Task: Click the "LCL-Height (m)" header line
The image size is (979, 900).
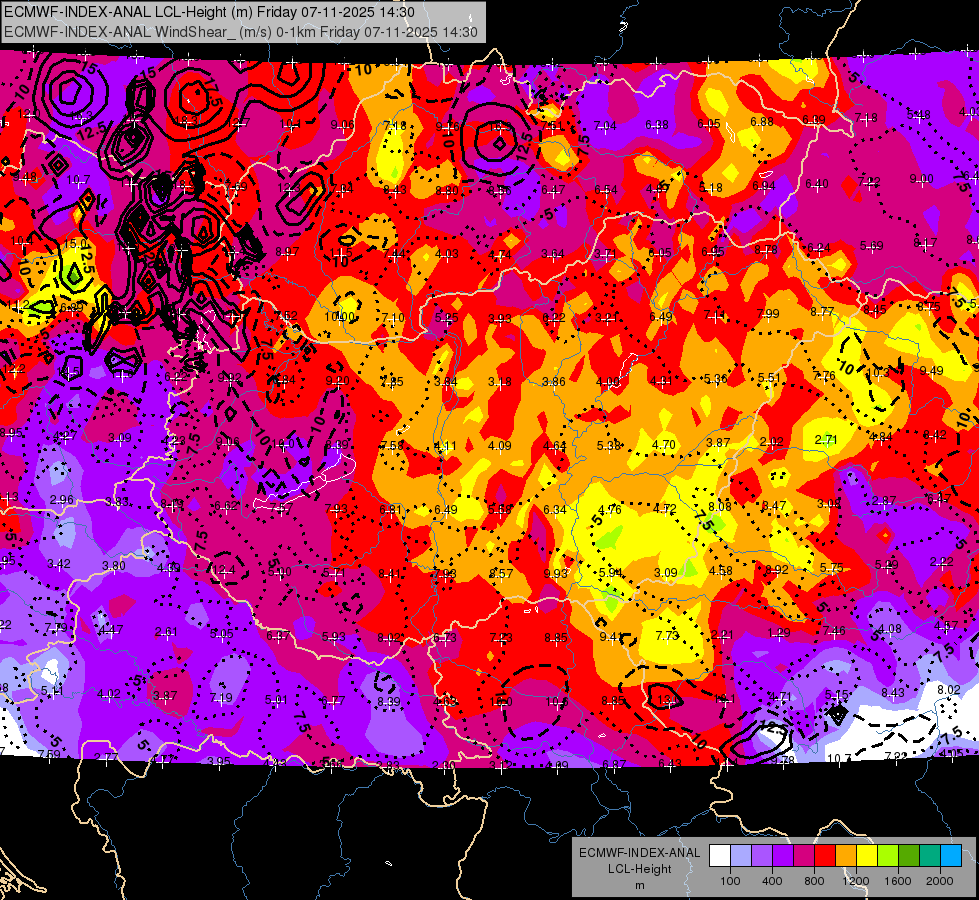Action: [x=209, y=12]
